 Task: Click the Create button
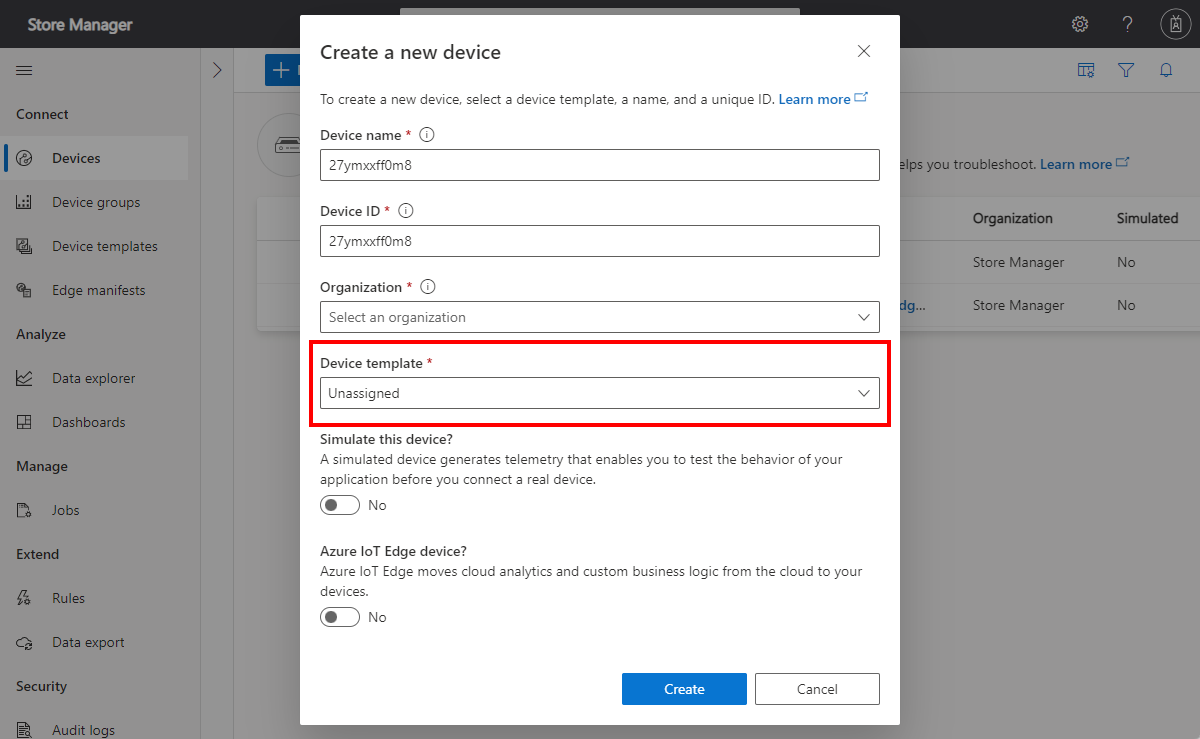[684, 689]
